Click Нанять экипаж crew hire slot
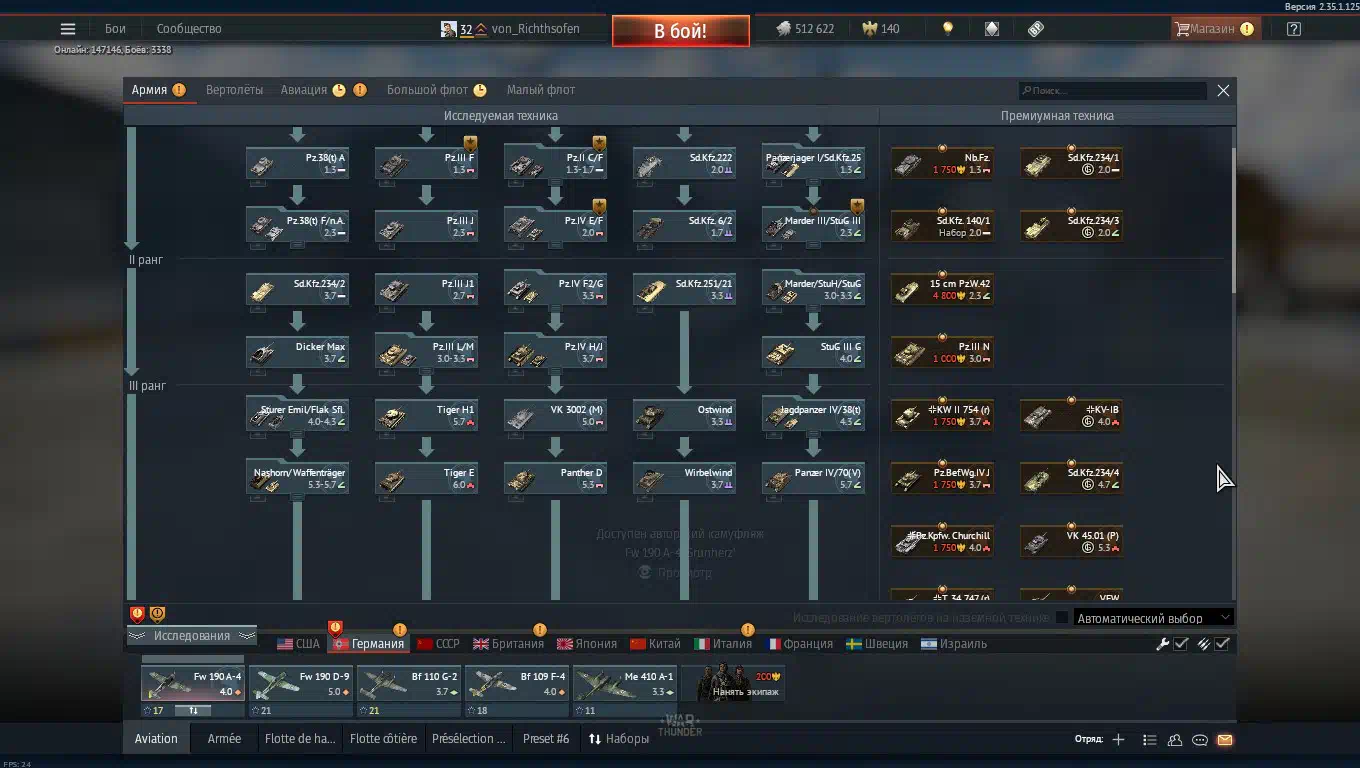The image size is (1360, 768). point(733,685)
